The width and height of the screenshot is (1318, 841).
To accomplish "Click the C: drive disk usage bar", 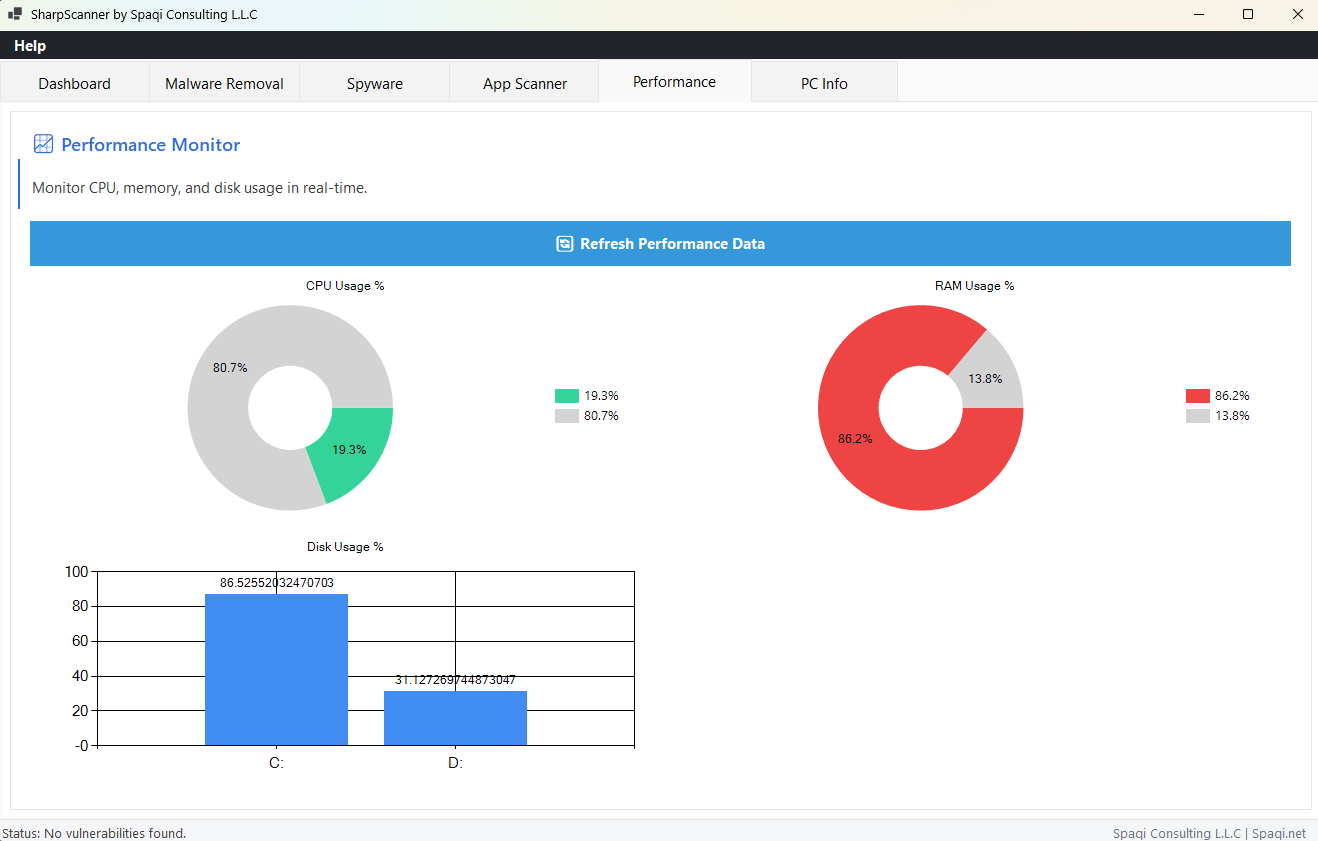I will click(x=276, y=670).
